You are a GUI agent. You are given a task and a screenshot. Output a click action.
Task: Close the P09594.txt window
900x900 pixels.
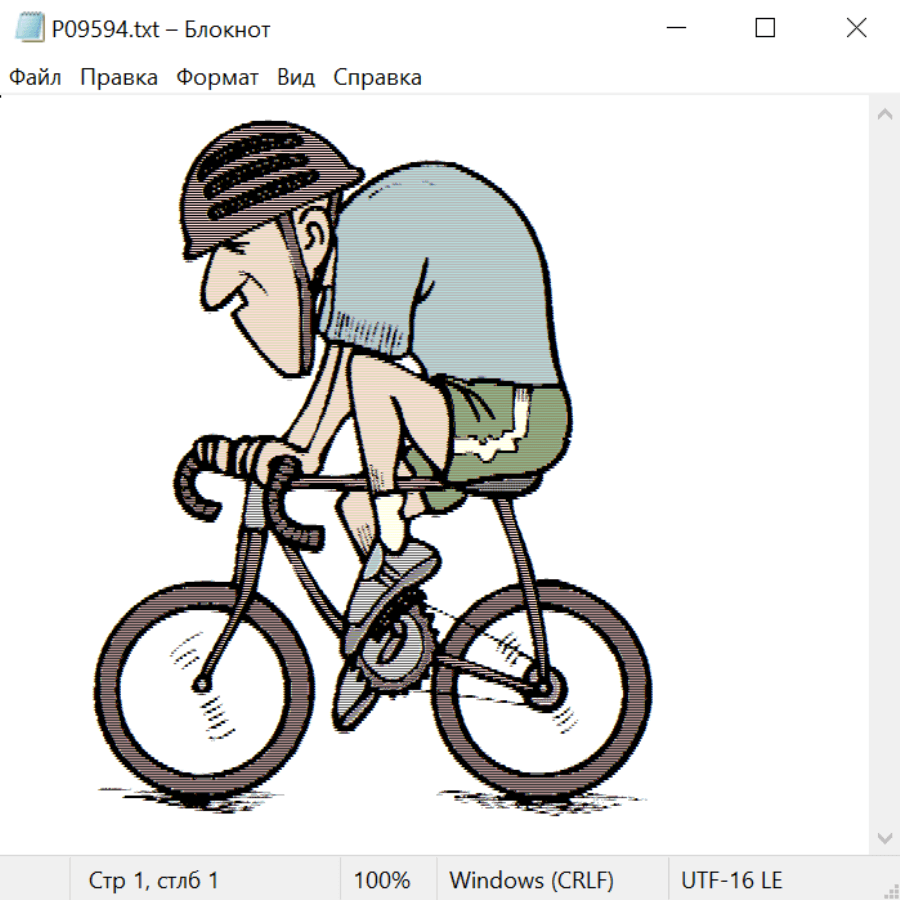pos(856,29)
